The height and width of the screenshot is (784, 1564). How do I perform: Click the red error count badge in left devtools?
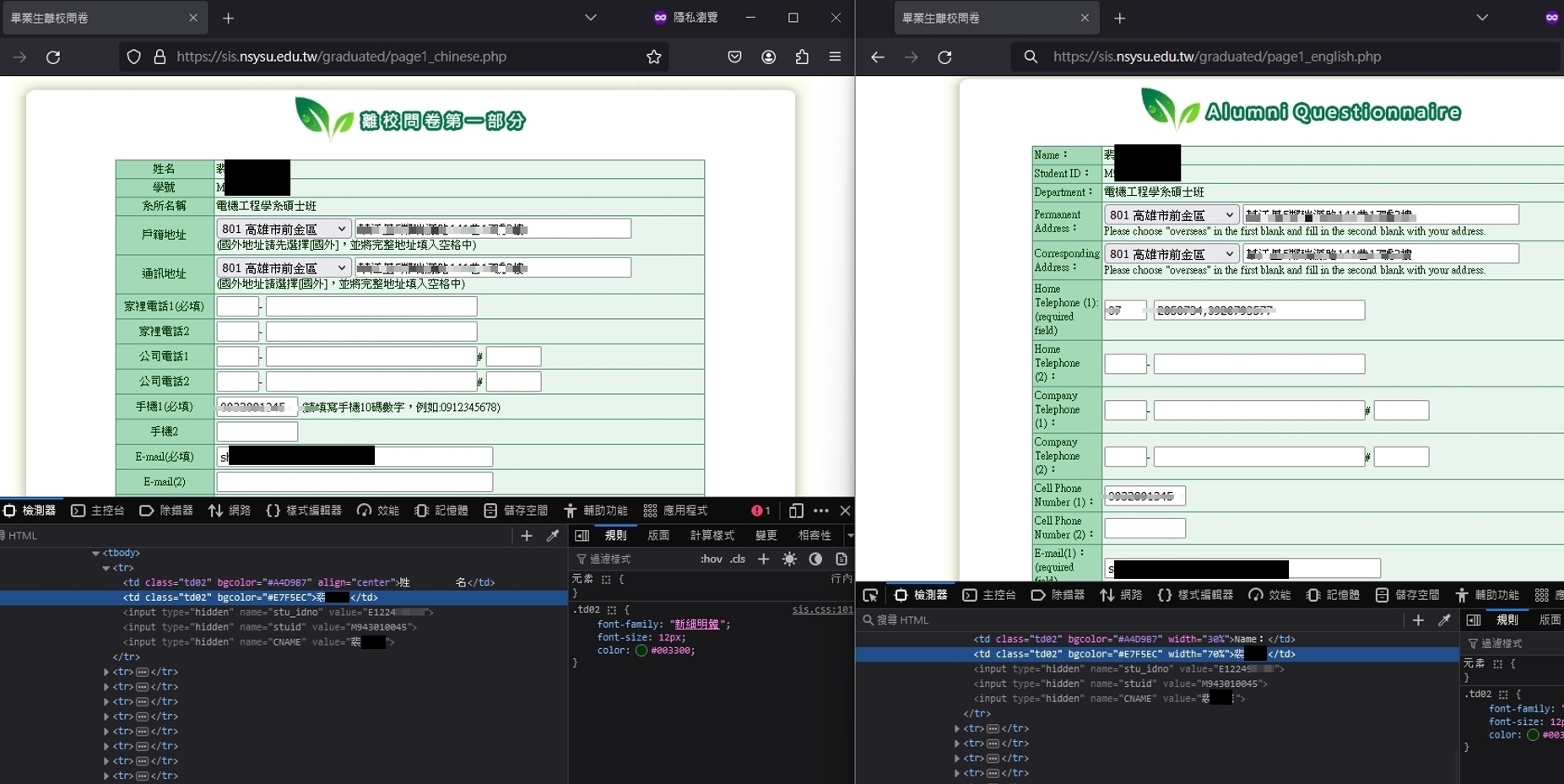(x=760, y=511)
